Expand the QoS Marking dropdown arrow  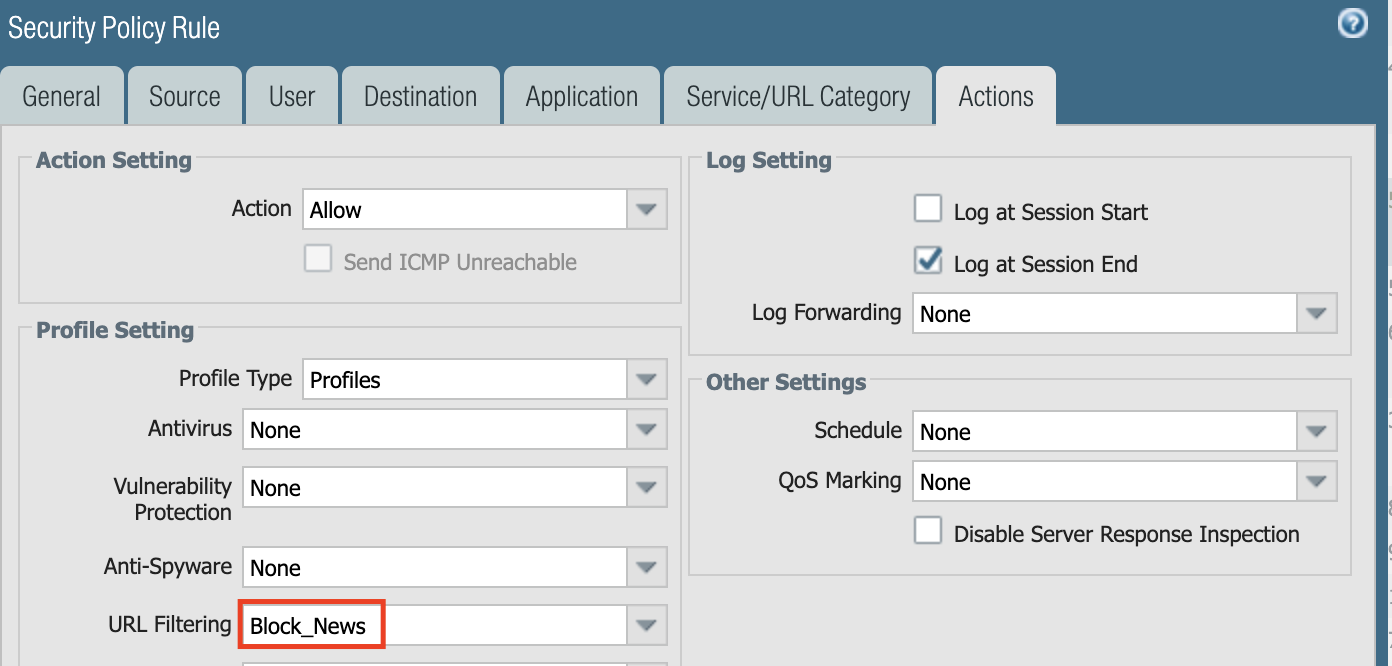pos(1316,482)
